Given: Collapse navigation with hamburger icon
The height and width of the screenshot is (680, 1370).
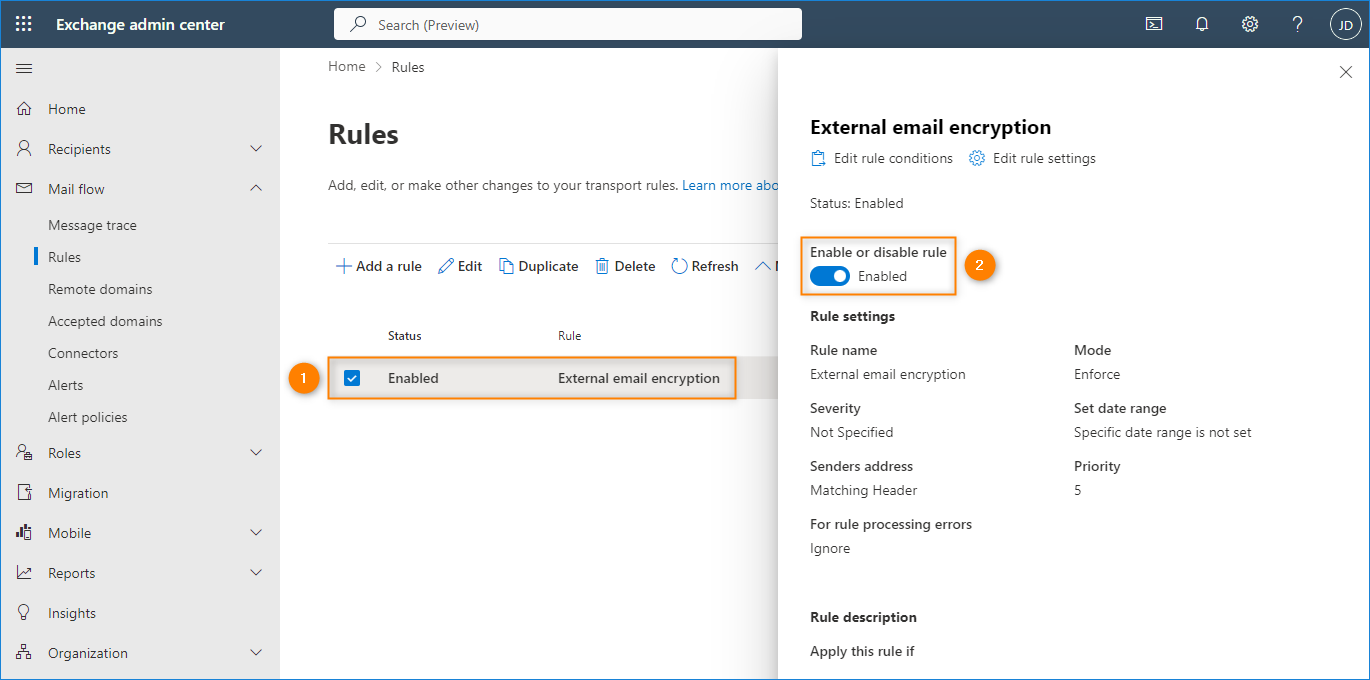Looking at the screenshot, I should point(24,68).
